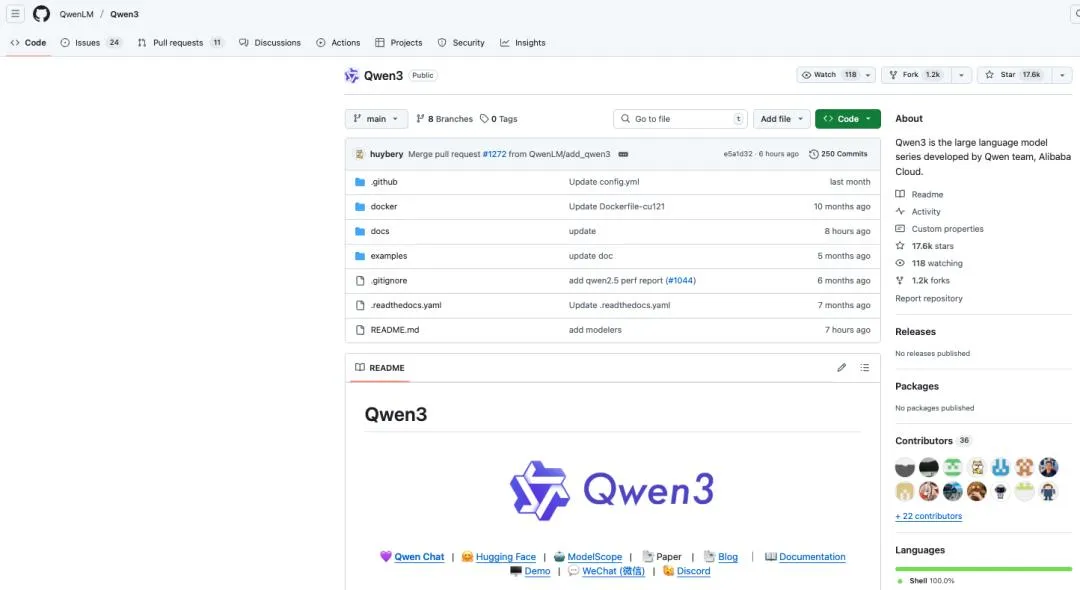Open the Star lists dropdown arrow
Screen dimensions: 1080x590
[1061, 74]
